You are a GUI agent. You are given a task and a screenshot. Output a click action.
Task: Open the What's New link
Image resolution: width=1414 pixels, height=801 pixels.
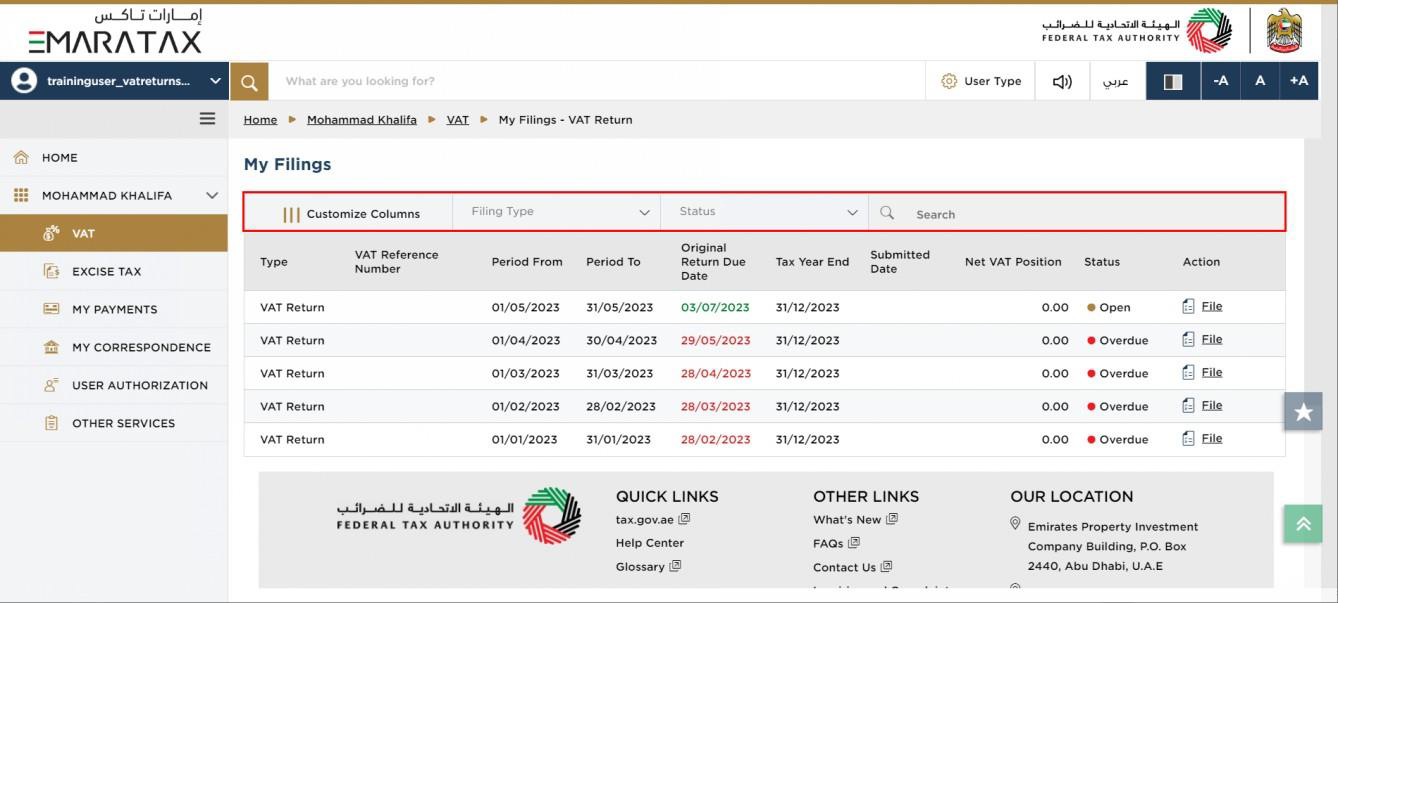tap(856, 519)
